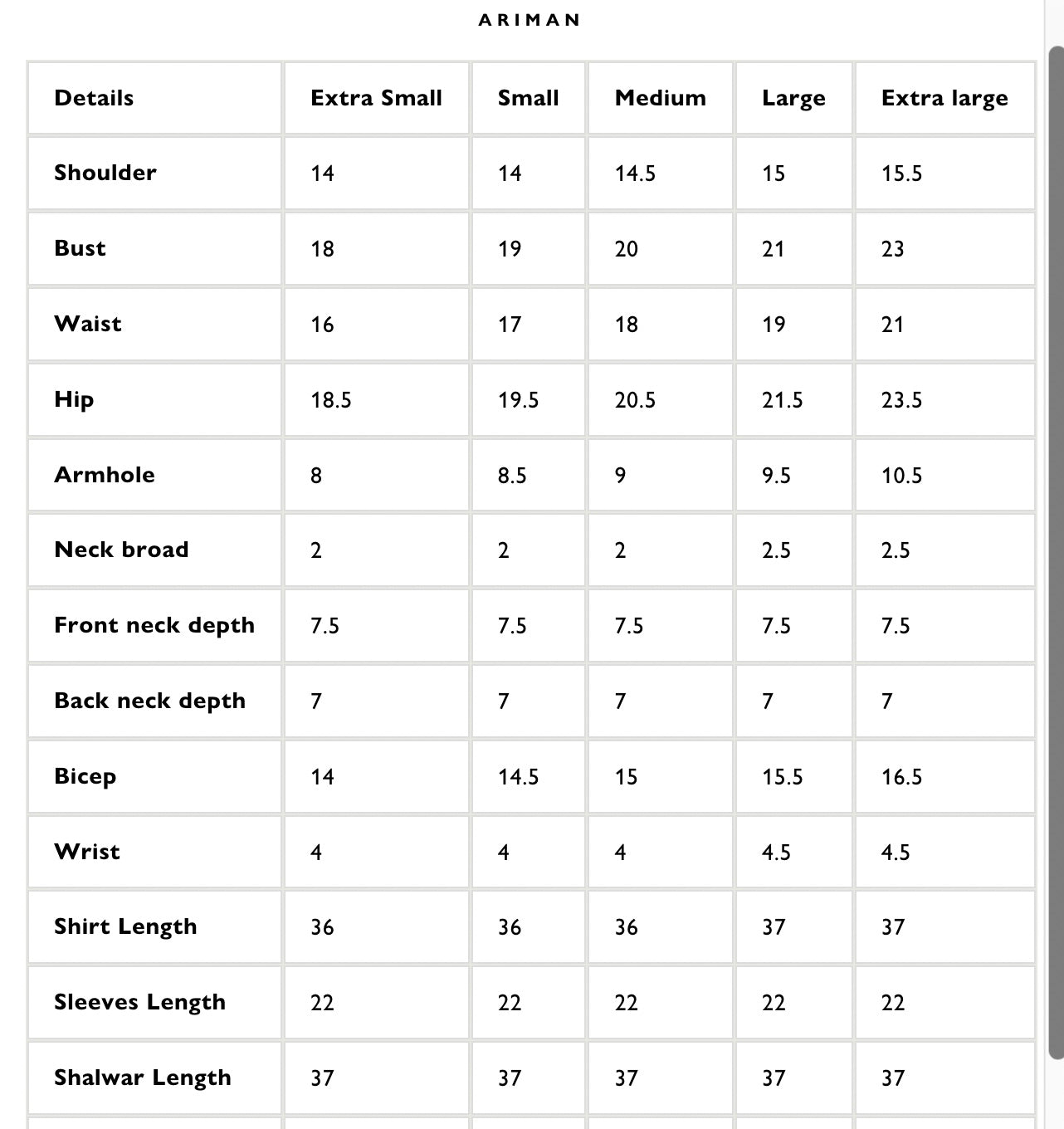Click the Bust row label

coord(81,248)
